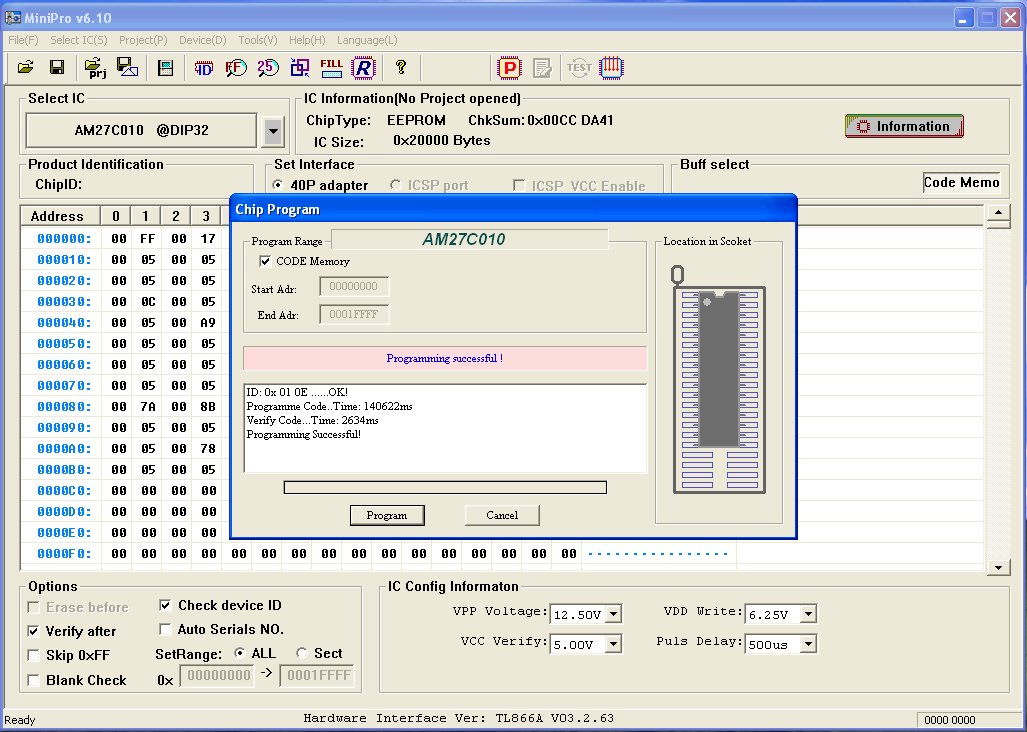Click the chip ID toolbar icon
Screen dimensions: 1027x732
pyautogui.click(x=204, y=67)
